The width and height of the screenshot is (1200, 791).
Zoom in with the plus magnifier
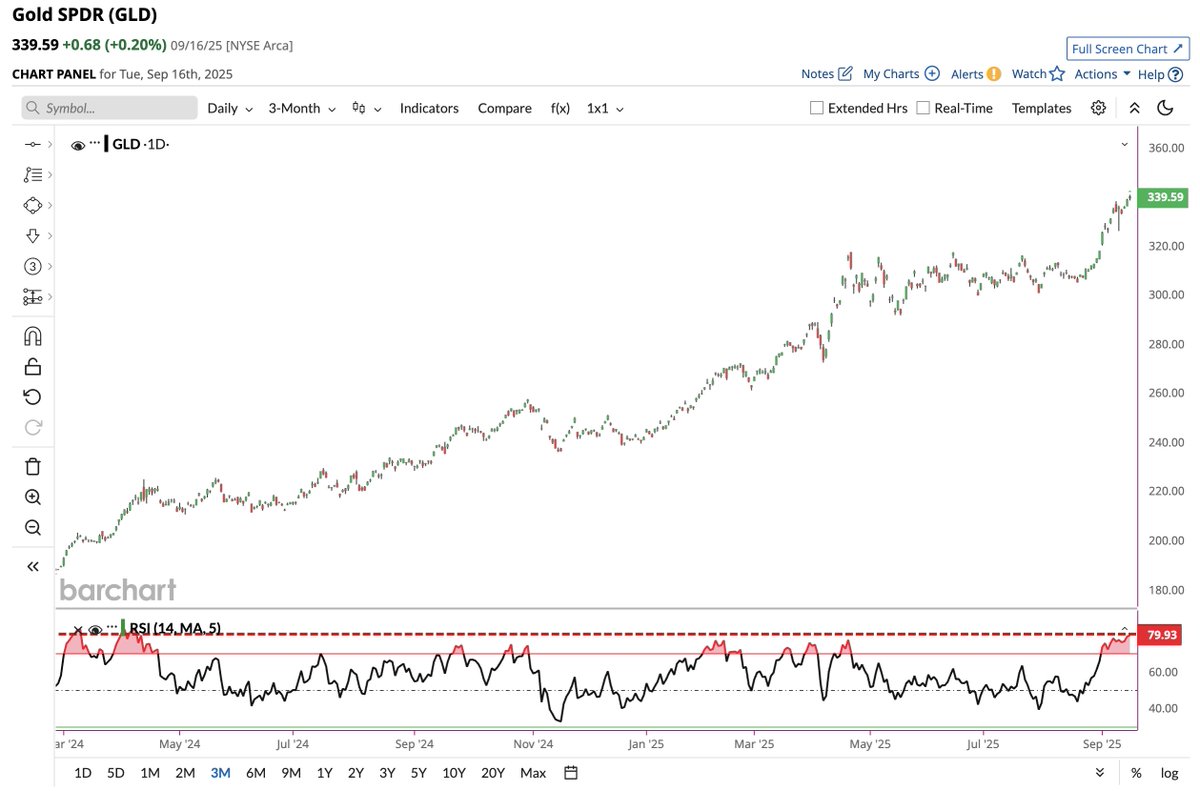tap(32, 497)
